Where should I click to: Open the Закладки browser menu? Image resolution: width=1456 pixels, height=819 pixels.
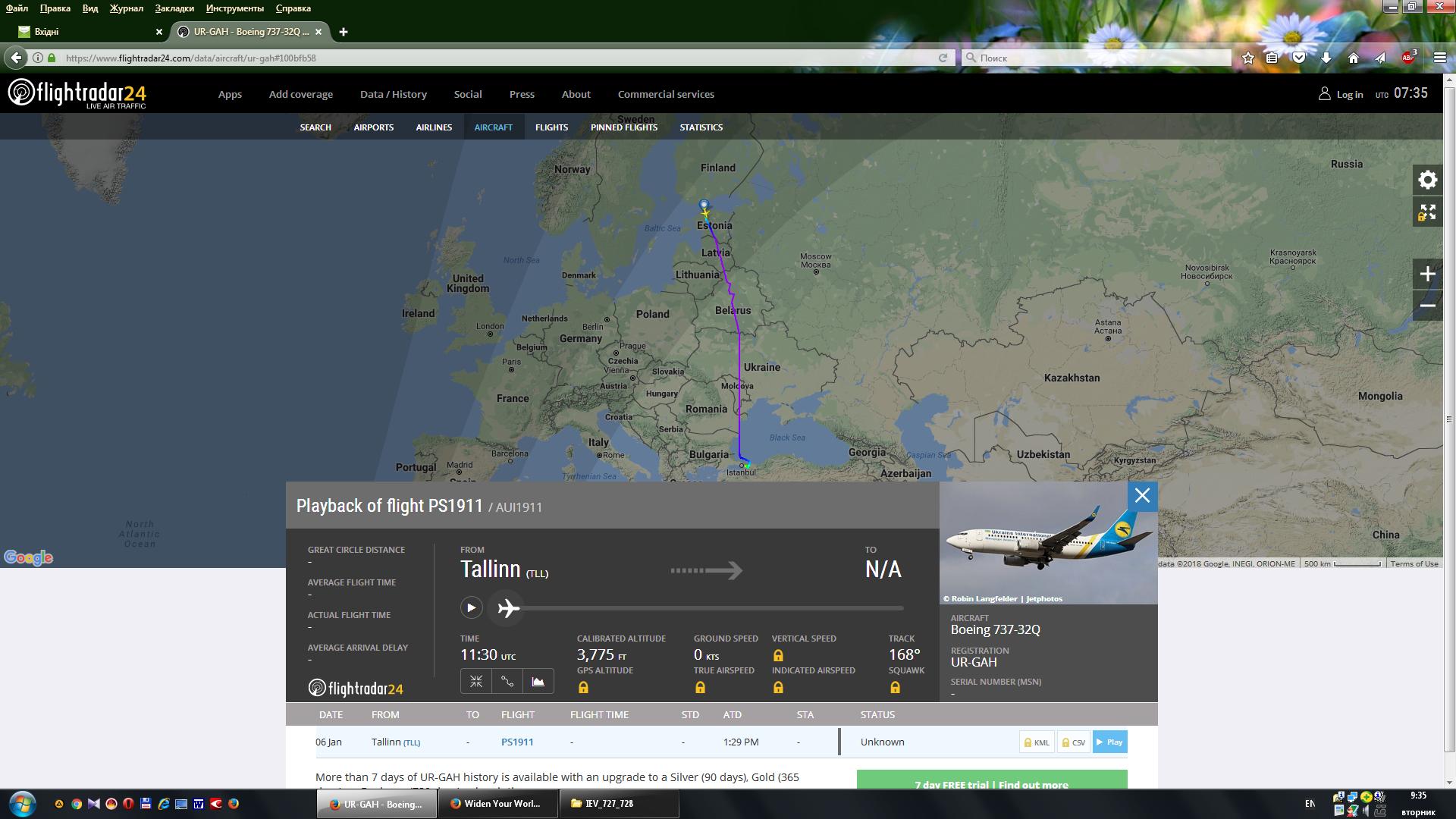point(174,8)
